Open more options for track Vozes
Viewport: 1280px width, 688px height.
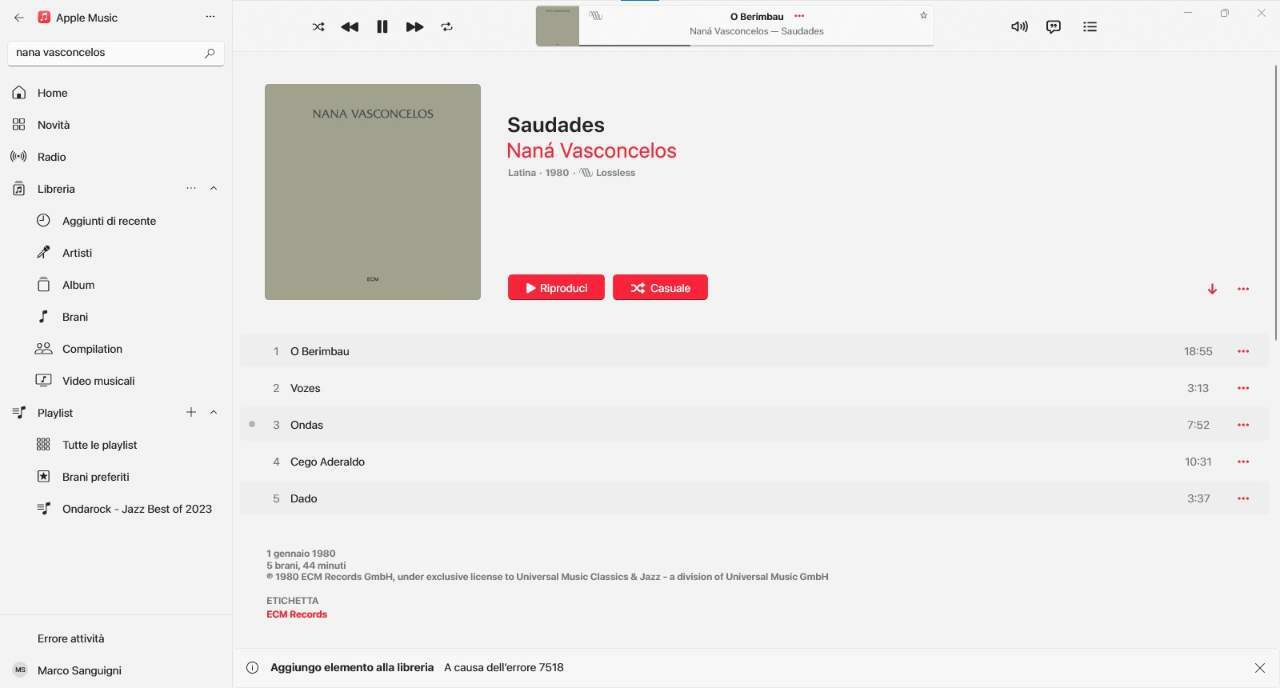pos(1243,388)
